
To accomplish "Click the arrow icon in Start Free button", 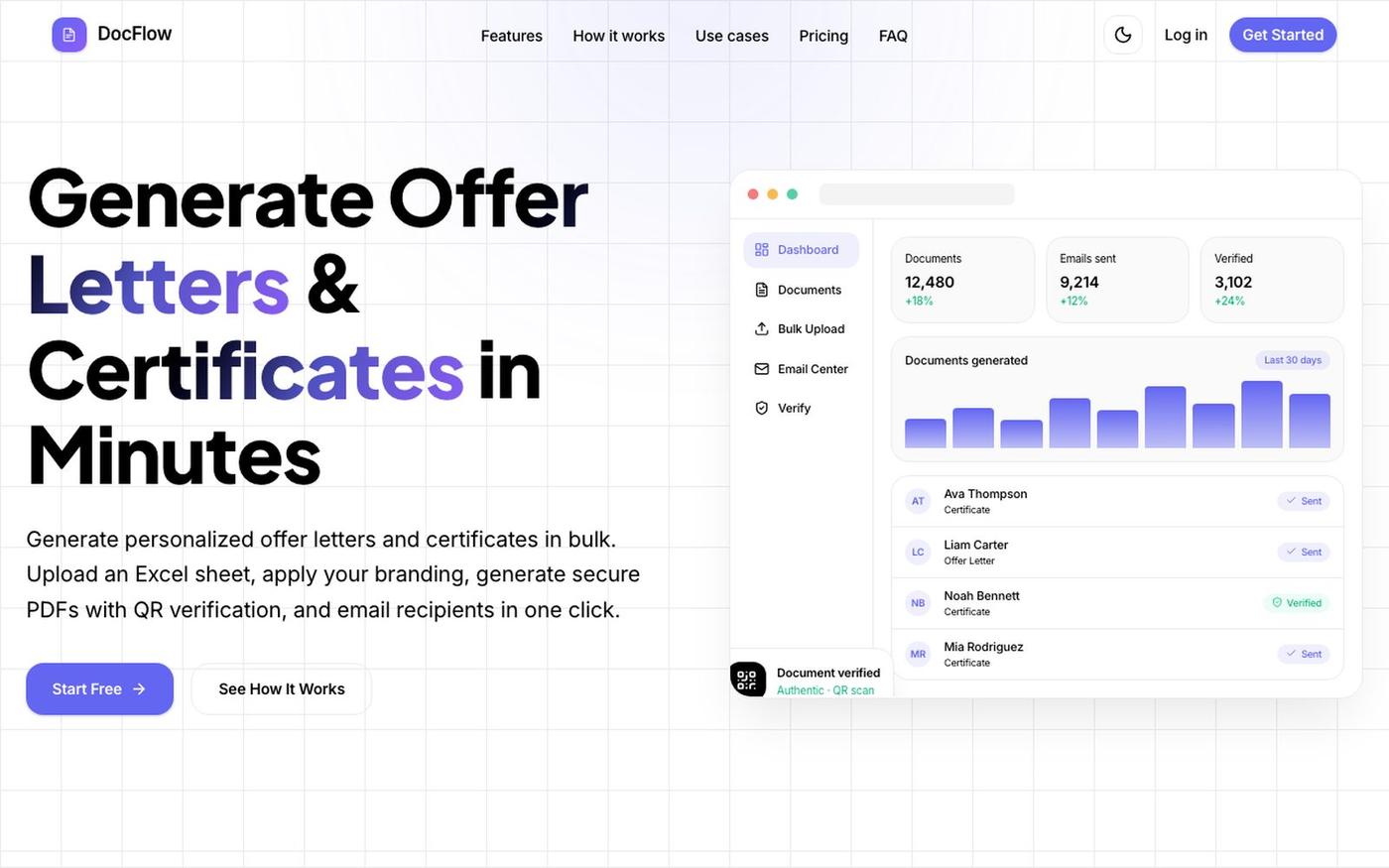I will point(139,688).
